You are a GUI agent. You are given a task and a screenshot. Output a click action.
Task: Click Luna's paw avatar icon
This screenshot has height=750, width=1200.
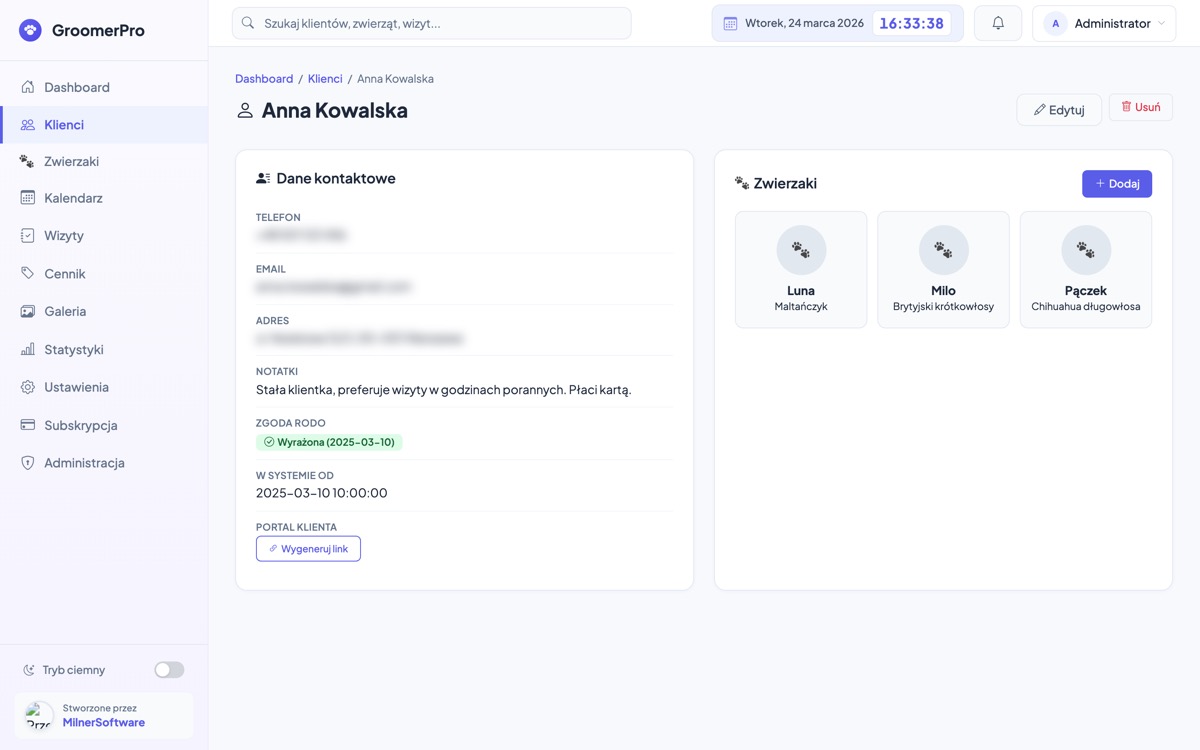(801, 250)
